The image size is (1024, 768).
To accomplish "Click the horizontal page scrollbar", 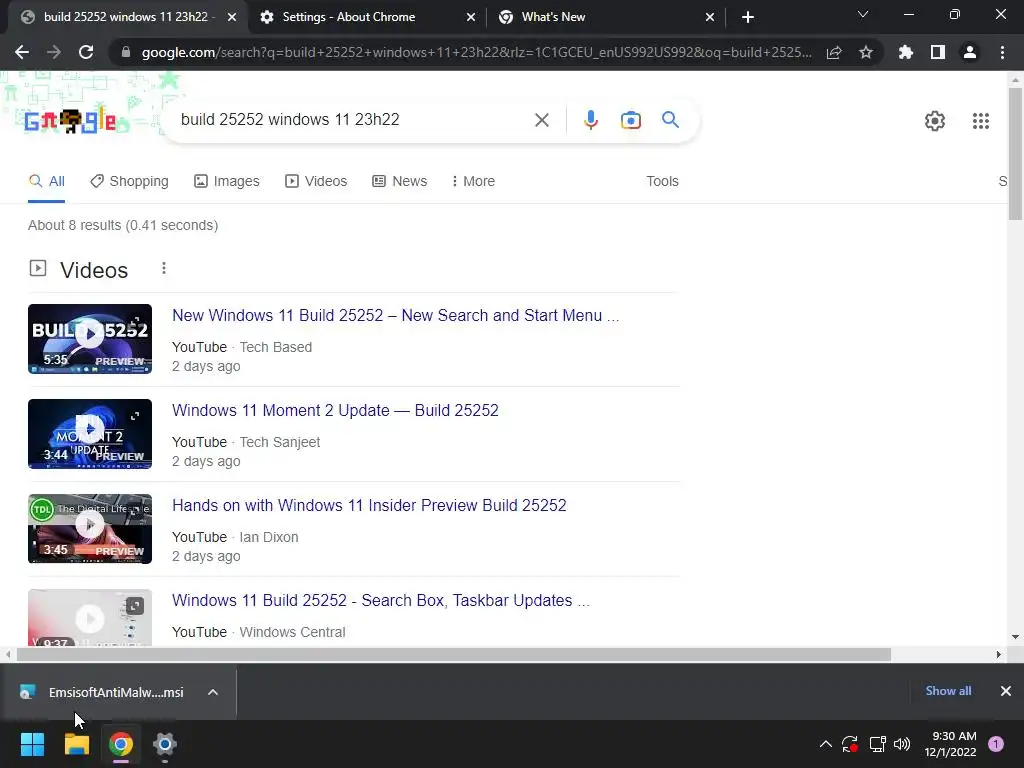I will pyautogui.click(x=454, y=654).
